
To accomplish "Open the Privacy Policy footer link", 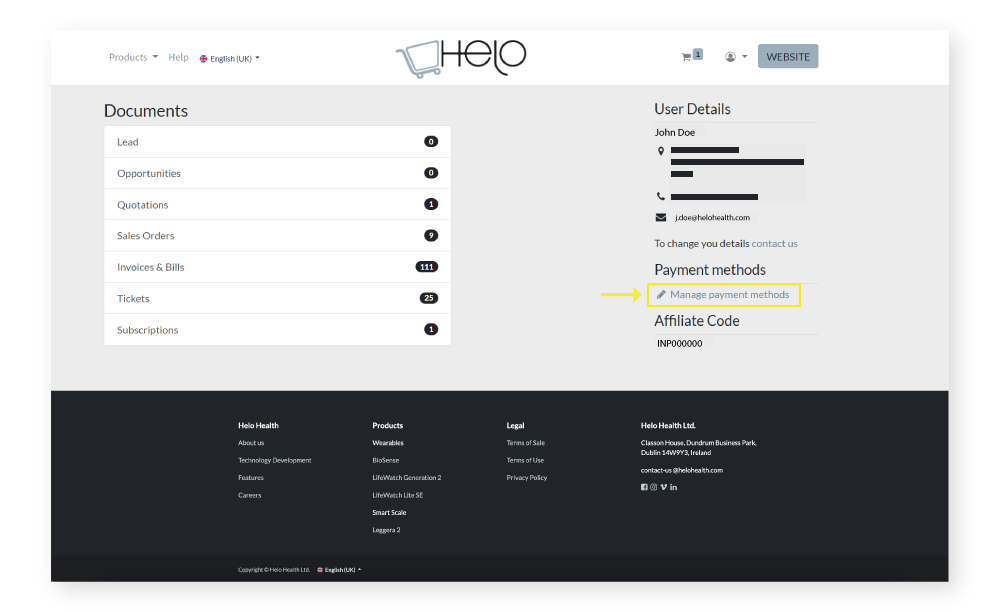I will (526, 478).
